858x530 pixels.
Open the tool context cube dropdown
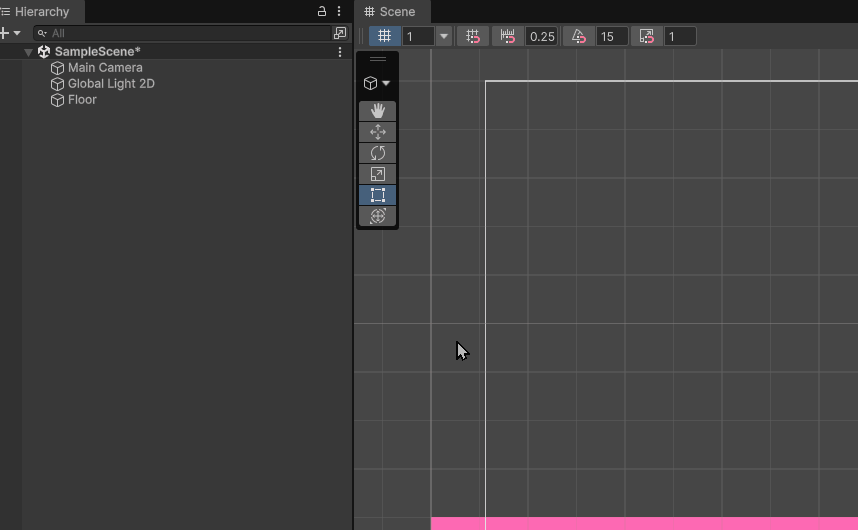point(376,83)
